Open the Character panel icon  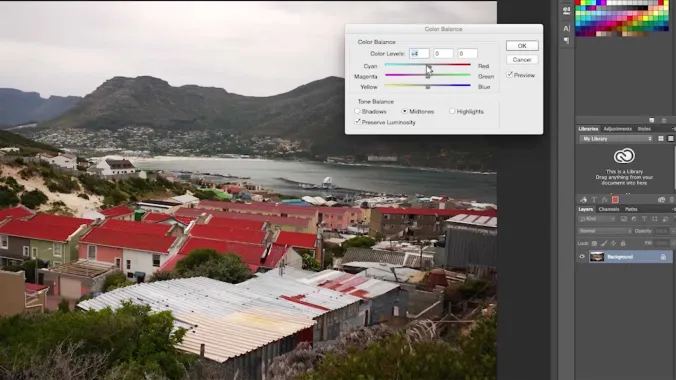[566, 28]
